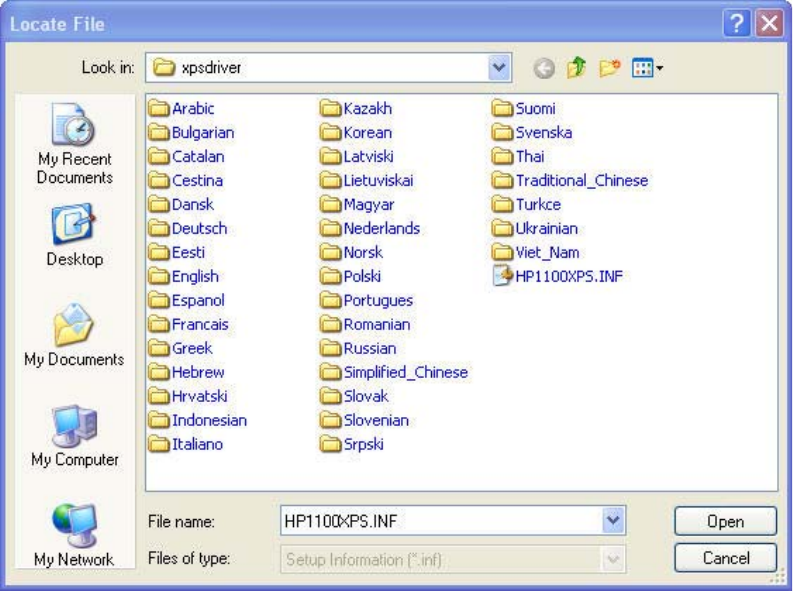Select the Bulgarian folder
This screenshot has width=793, height=591.
191,132
